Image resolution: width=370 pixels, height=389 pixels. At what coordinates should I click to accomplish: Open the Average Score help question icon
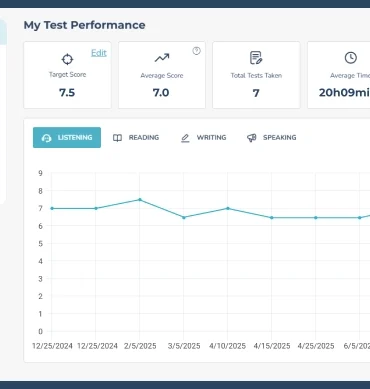click(x=196, y=51)
